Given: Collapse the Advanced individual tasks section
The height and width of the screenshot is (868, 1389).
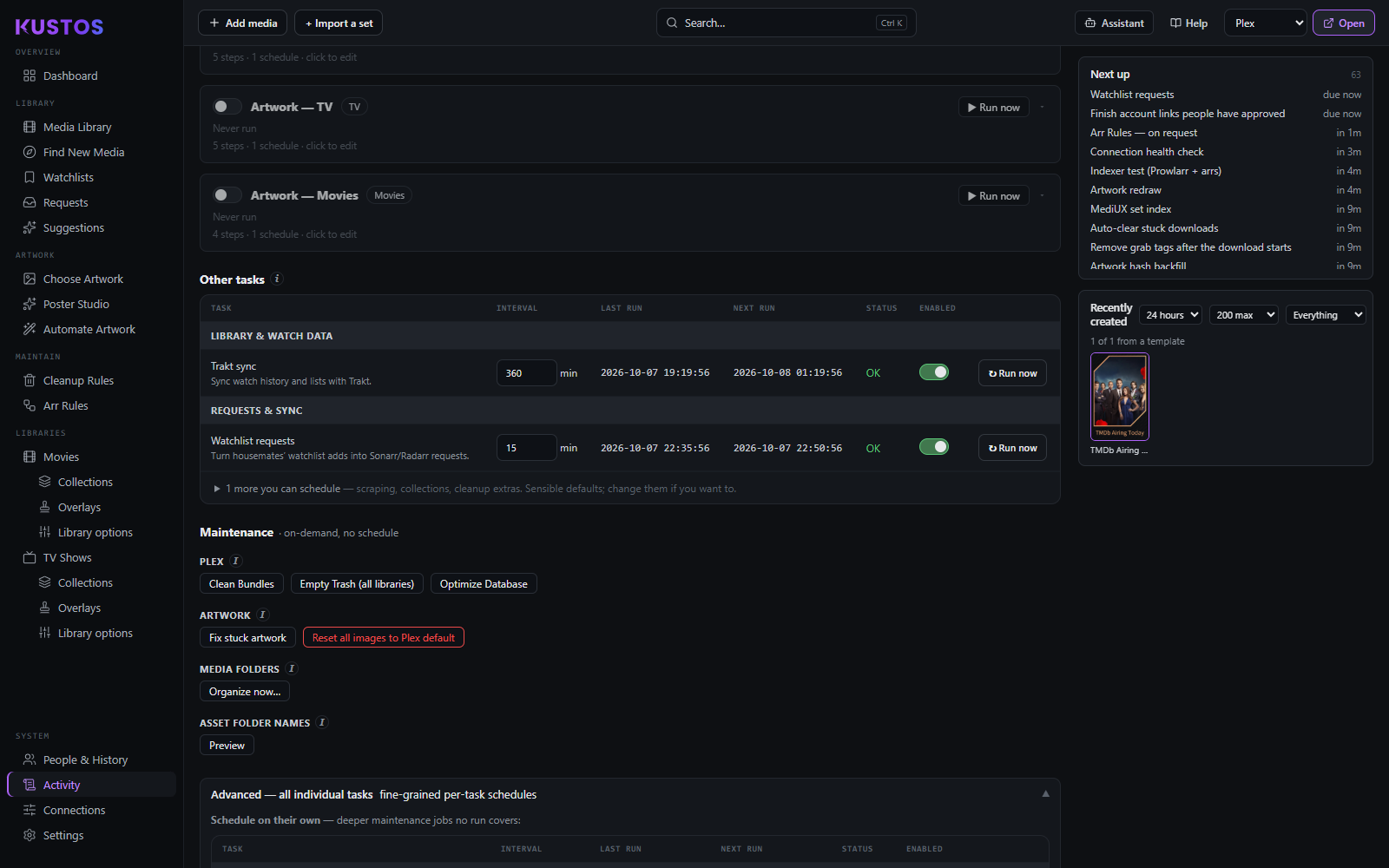Looking at the screenshot, I should click(1045, 794).
